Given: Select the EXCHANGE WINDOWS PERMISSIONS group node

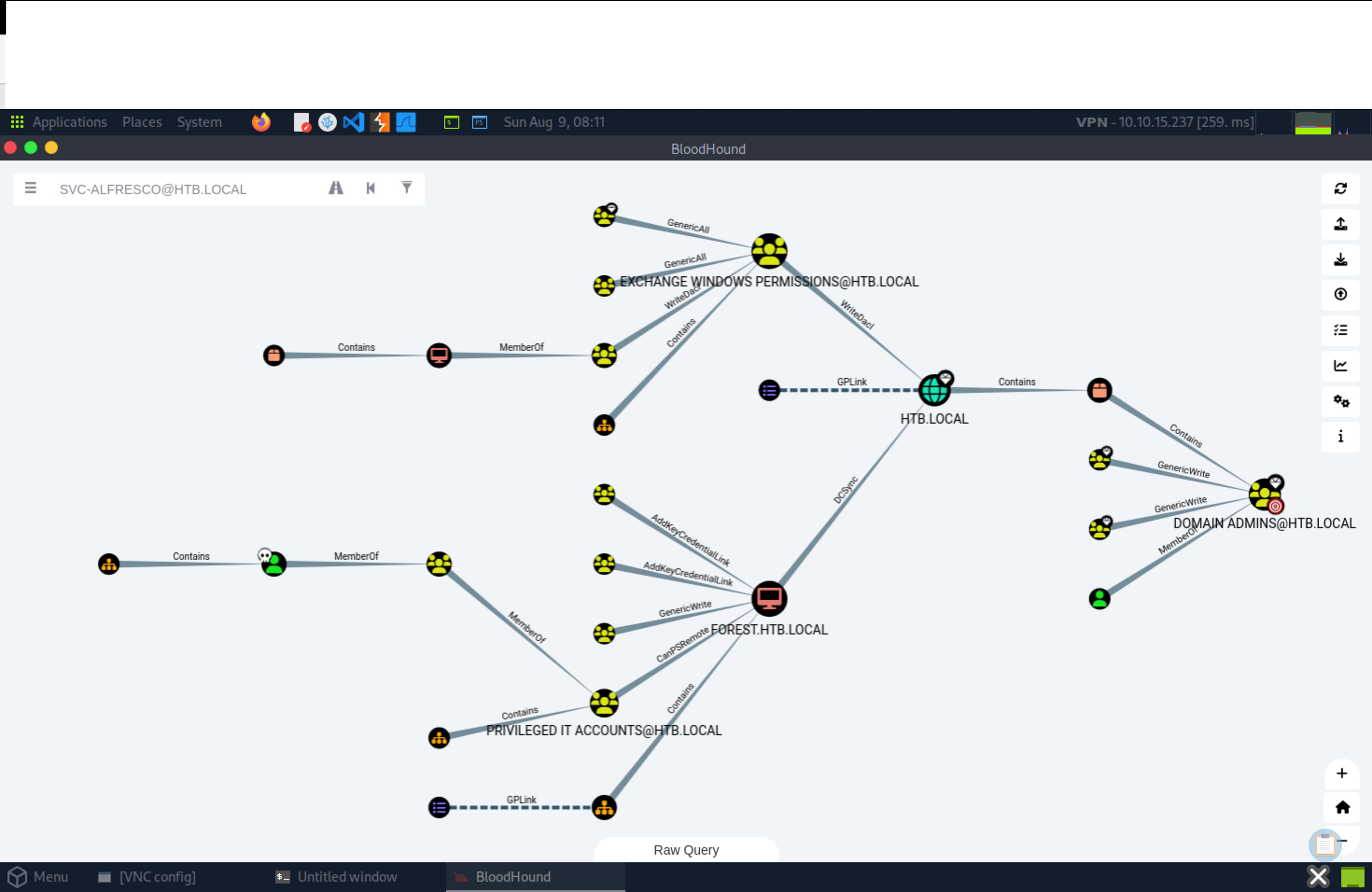Looking at the screenshot, I should pos(769,251).
